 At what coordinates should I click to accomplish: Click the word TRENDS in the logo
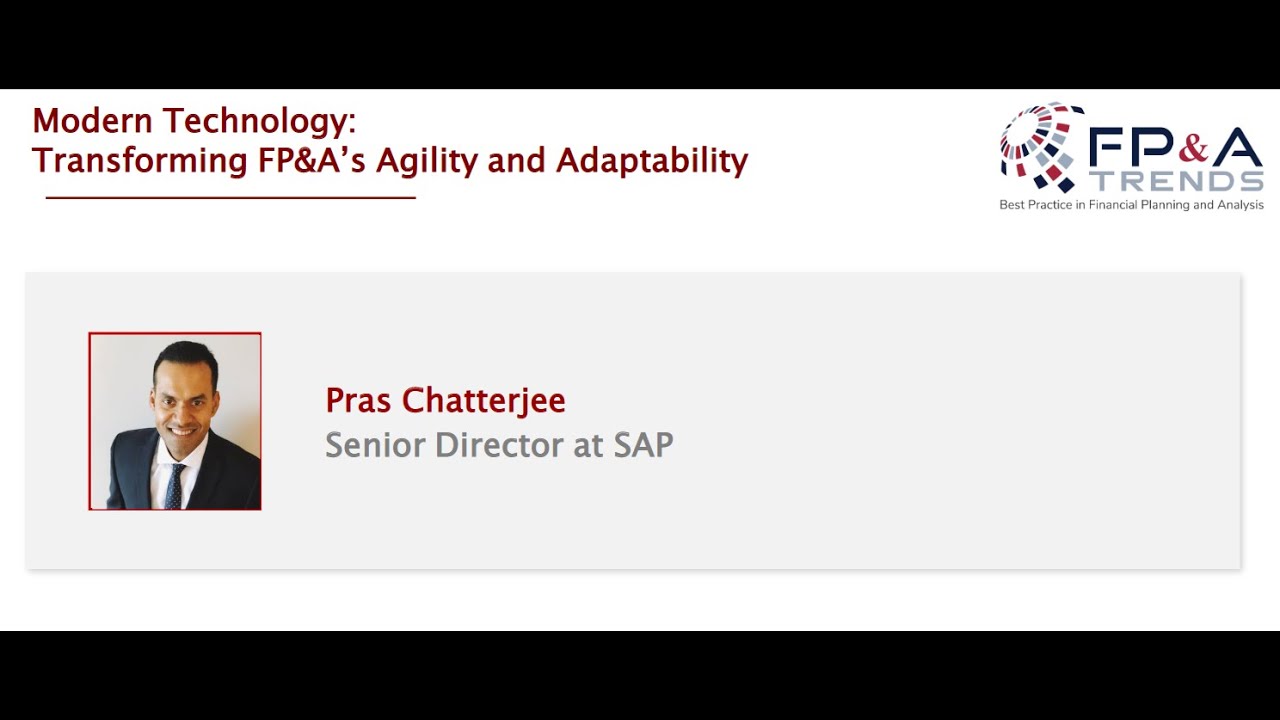1176,181
